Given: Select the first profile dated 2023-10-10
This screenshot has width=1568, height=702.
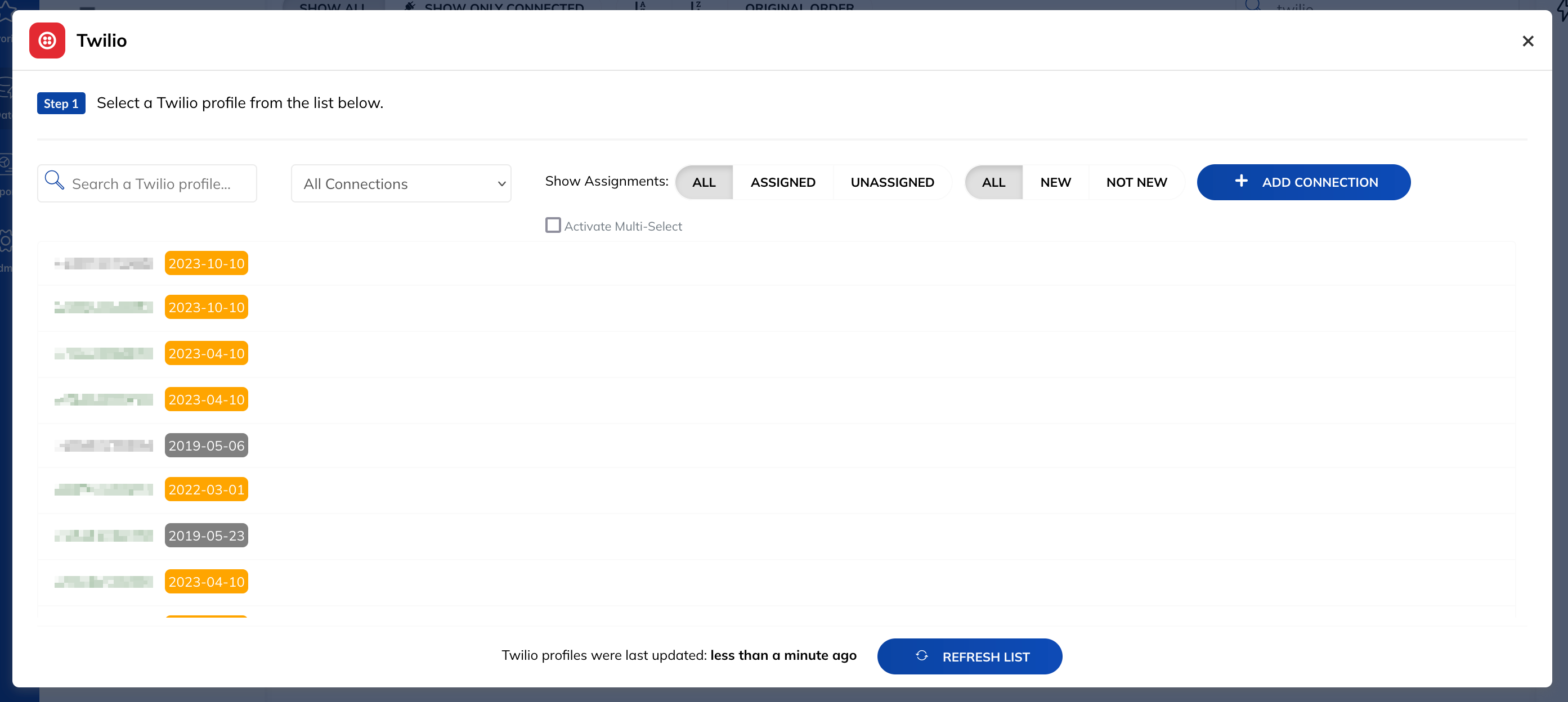Looking at the screenshot, I should click(776, 263).
